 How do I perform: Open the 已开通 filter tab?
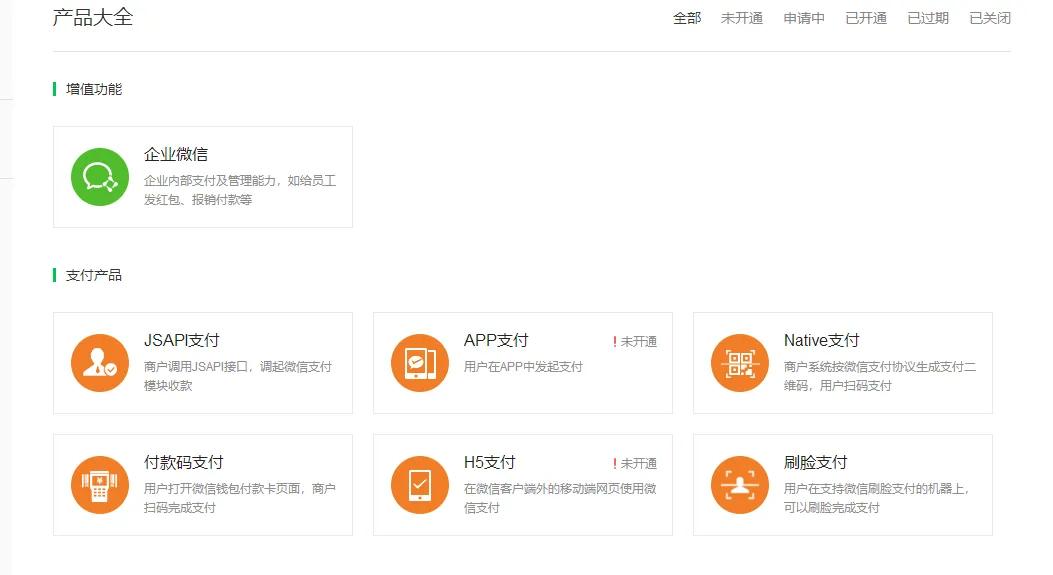pyautogui.click(x=866, y=18)
